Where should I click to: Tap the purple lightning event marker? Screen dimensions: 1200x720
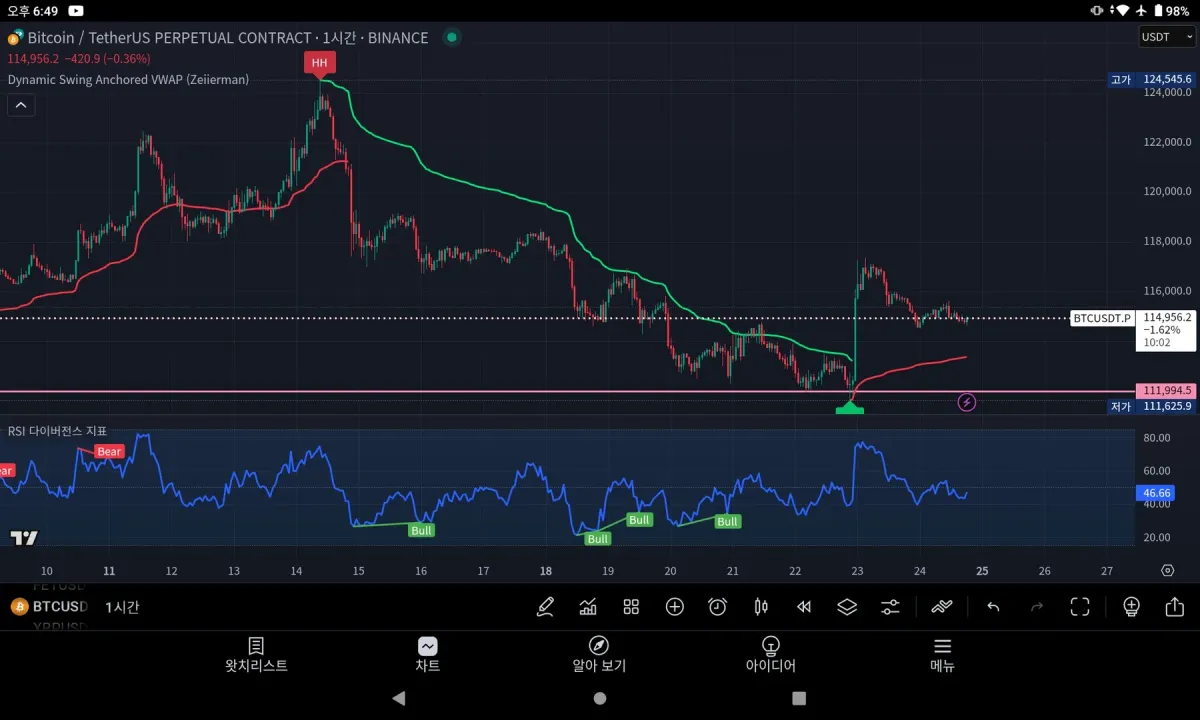tap(967, 402)
